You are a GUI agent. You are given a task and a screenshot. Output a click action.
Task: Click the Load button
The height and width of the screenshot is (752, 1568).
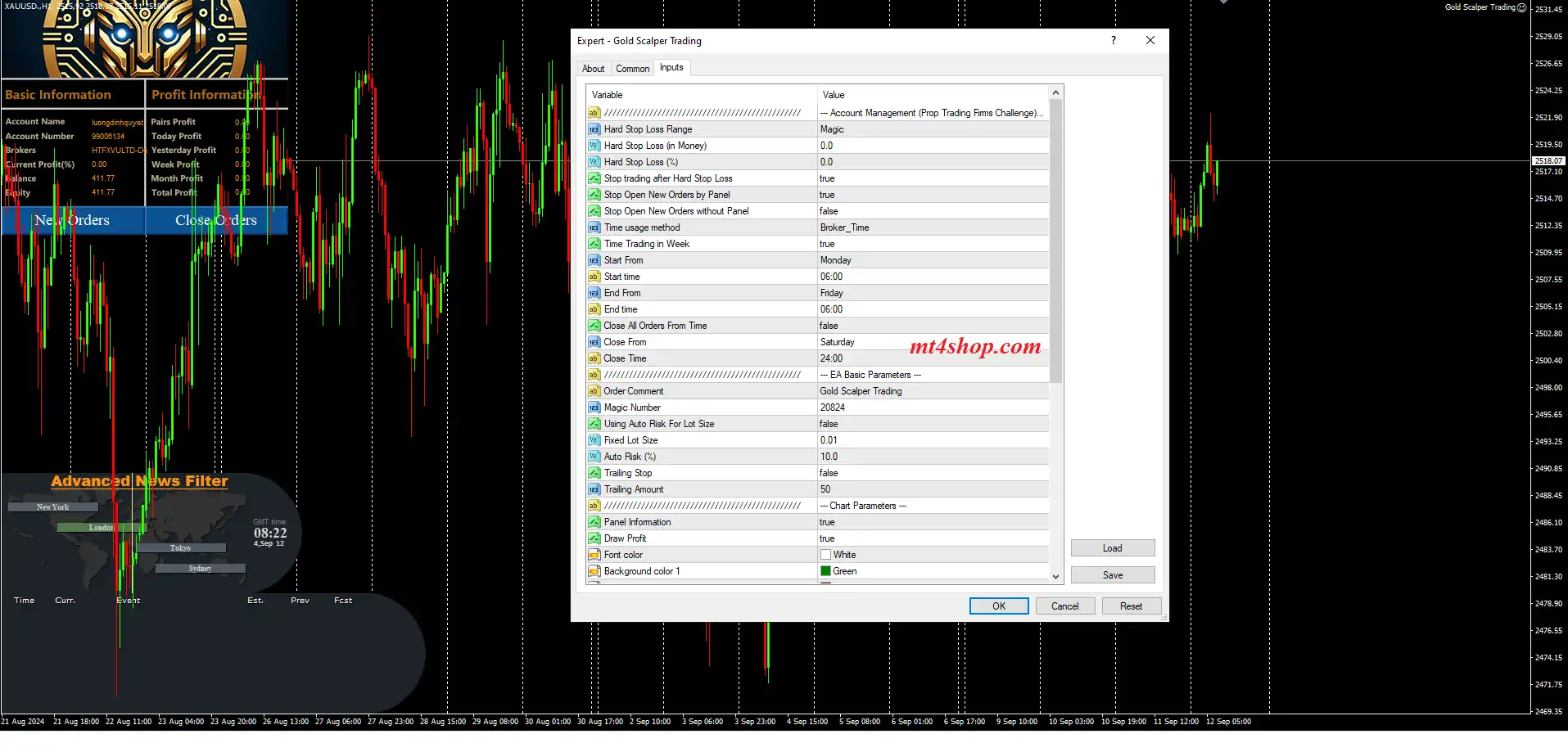tap(1113, 548)
